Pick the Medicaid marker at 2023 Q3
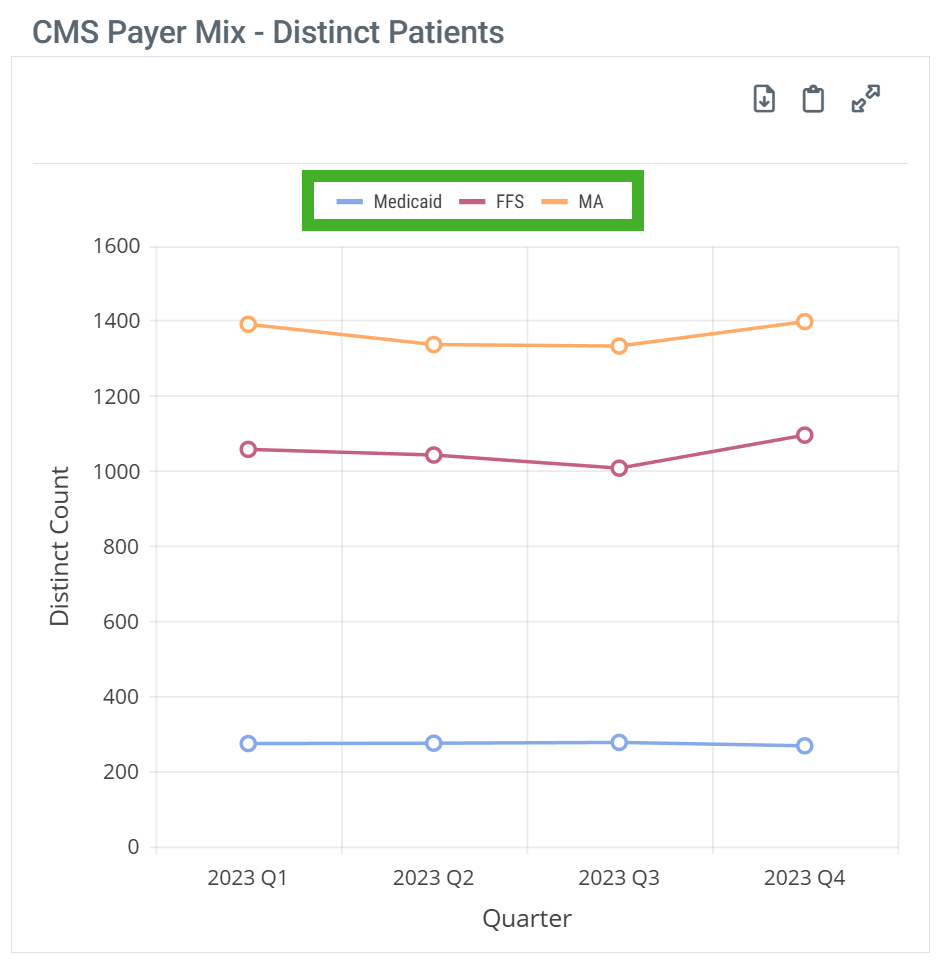The width and height of the screenshot is (939, 964). pos(619,743)
